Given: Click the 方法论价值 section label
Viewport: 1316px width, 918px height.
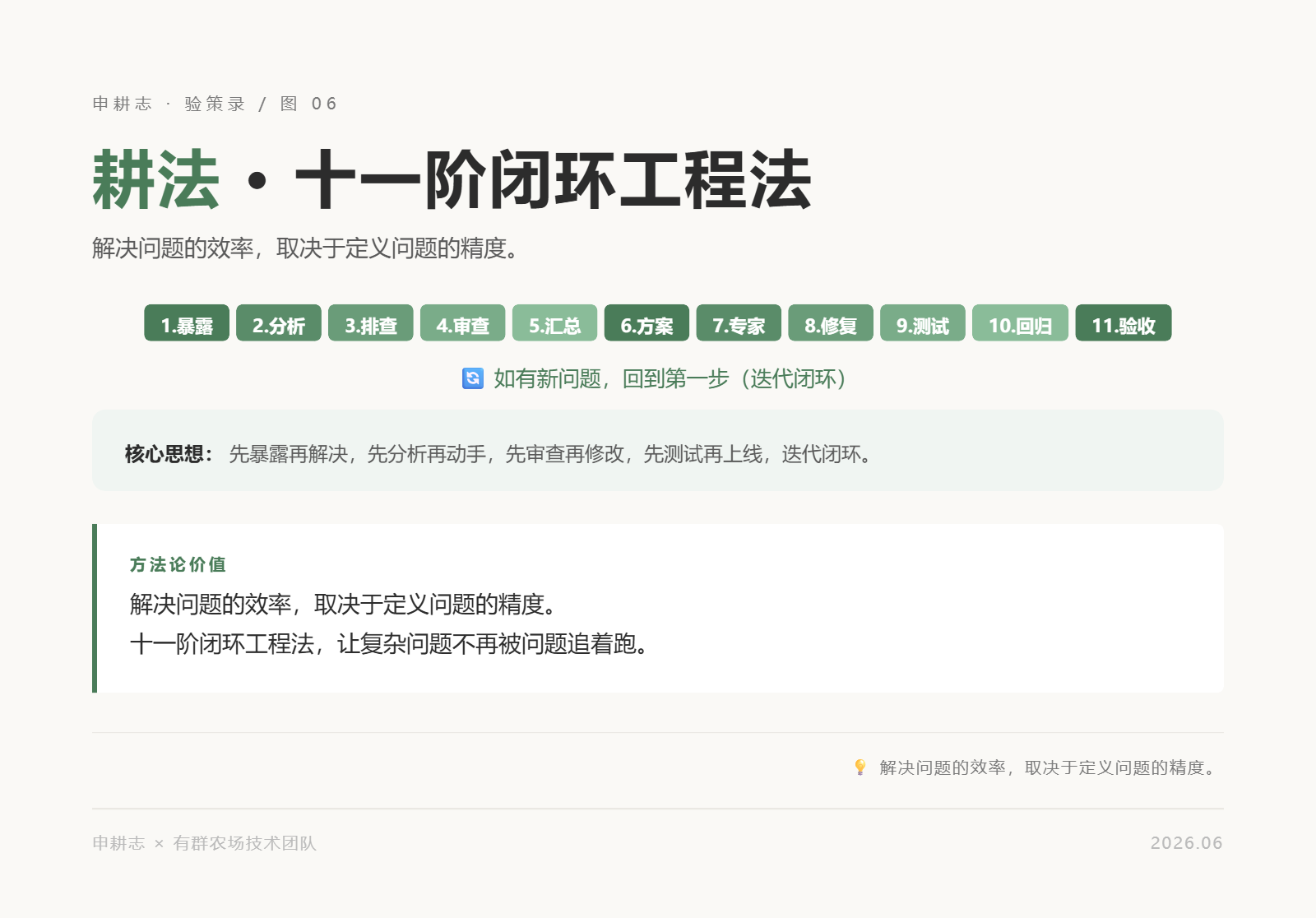Looking at the screenshot, I should click(178, 564).
